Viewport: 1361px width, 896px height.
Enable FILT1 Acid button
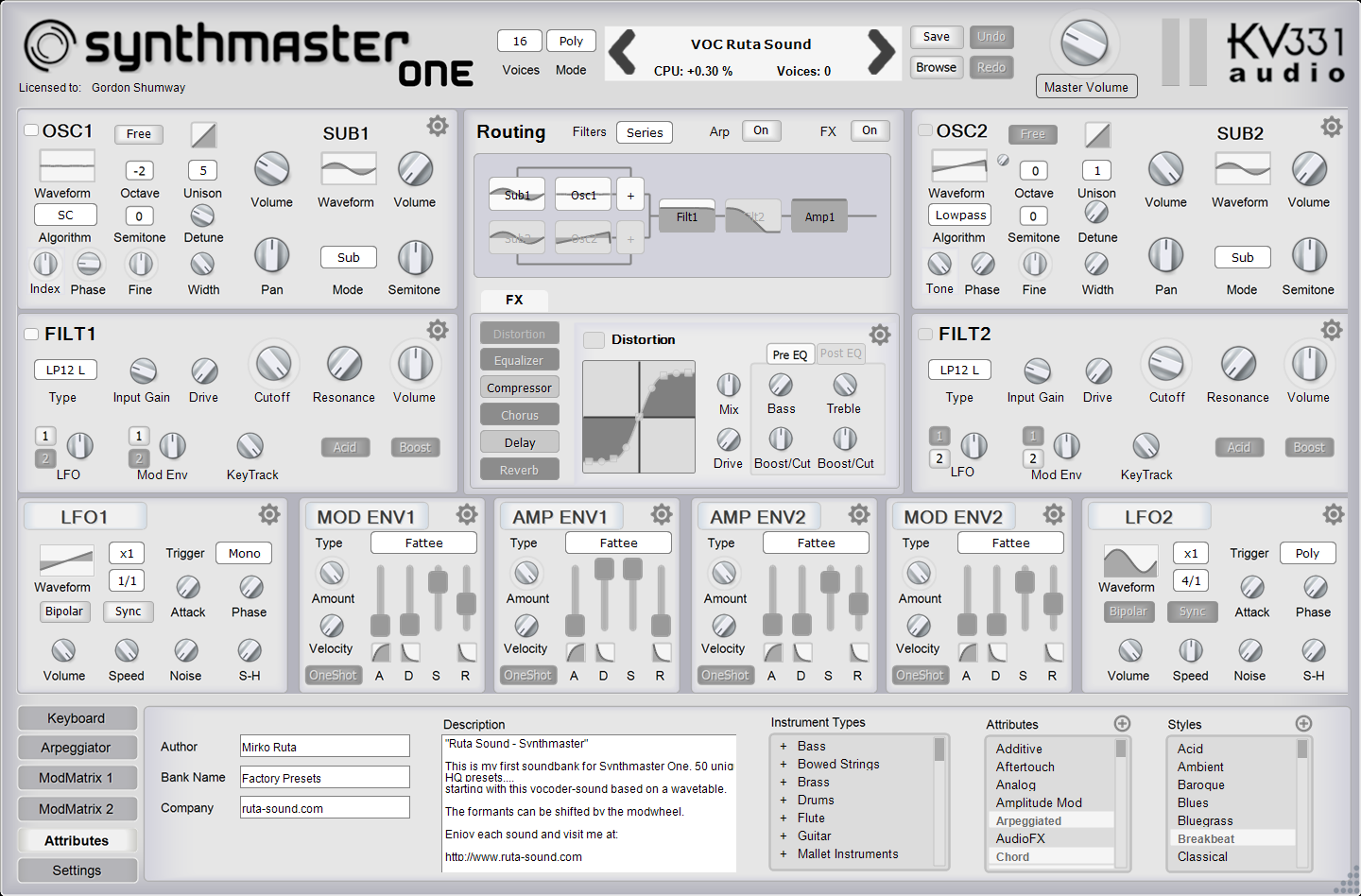click(345, 447)
